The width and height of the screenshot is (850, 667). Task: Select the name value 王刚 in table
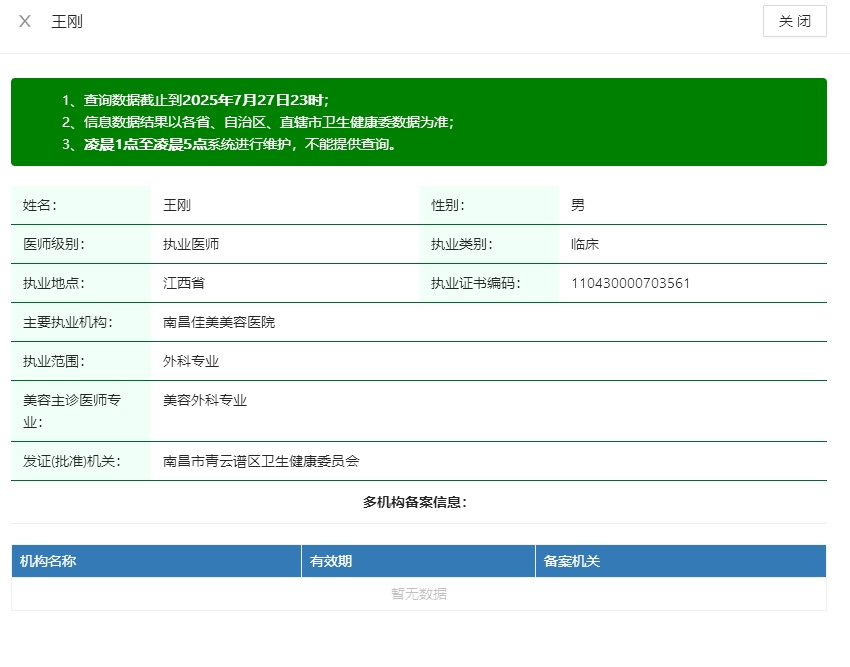(x=177, y=205)
